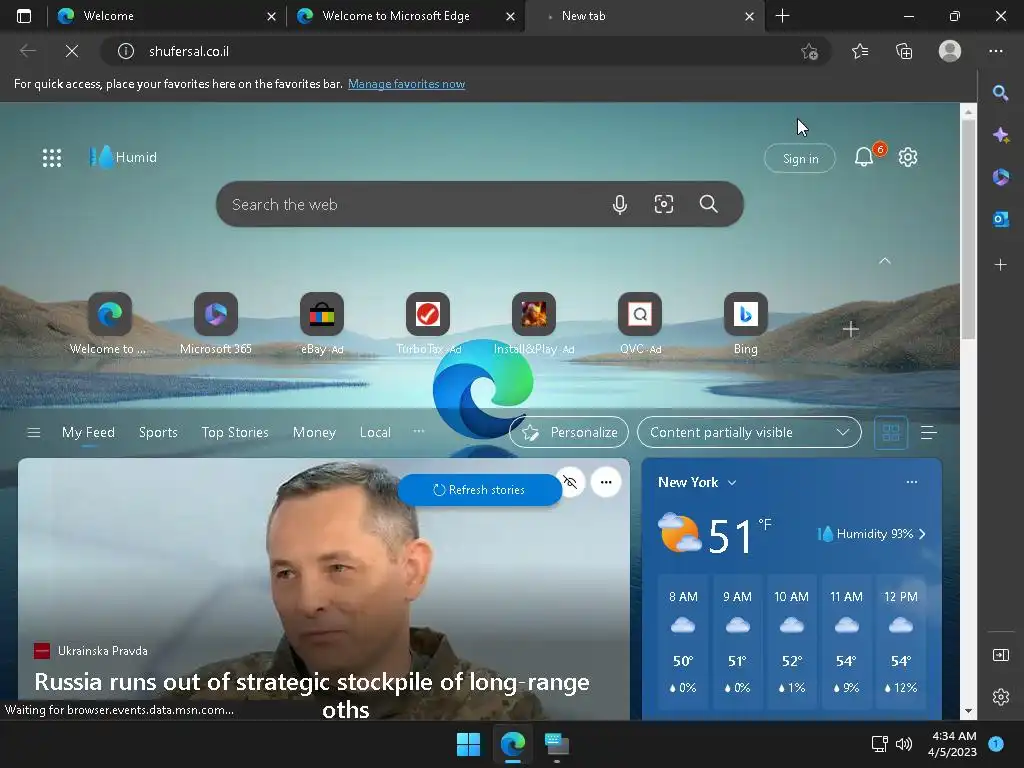Open Content partially visible dropdown
Image resolution: width=1024 pixels, height=768 pixels.
(x=749, y=432)
